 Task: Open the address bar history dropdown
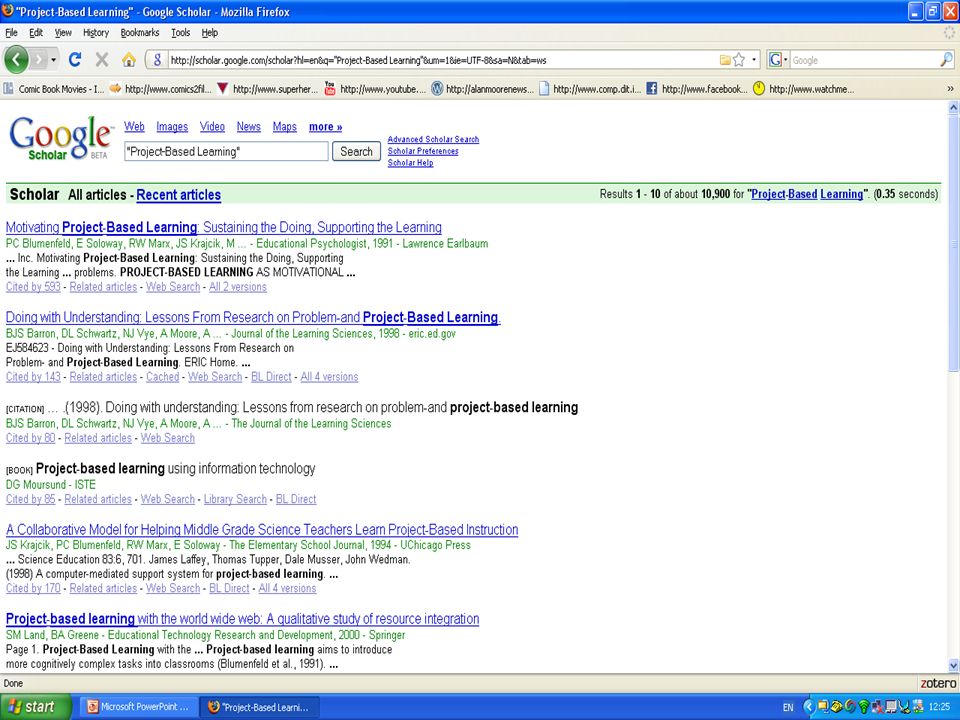pos(754,60)
